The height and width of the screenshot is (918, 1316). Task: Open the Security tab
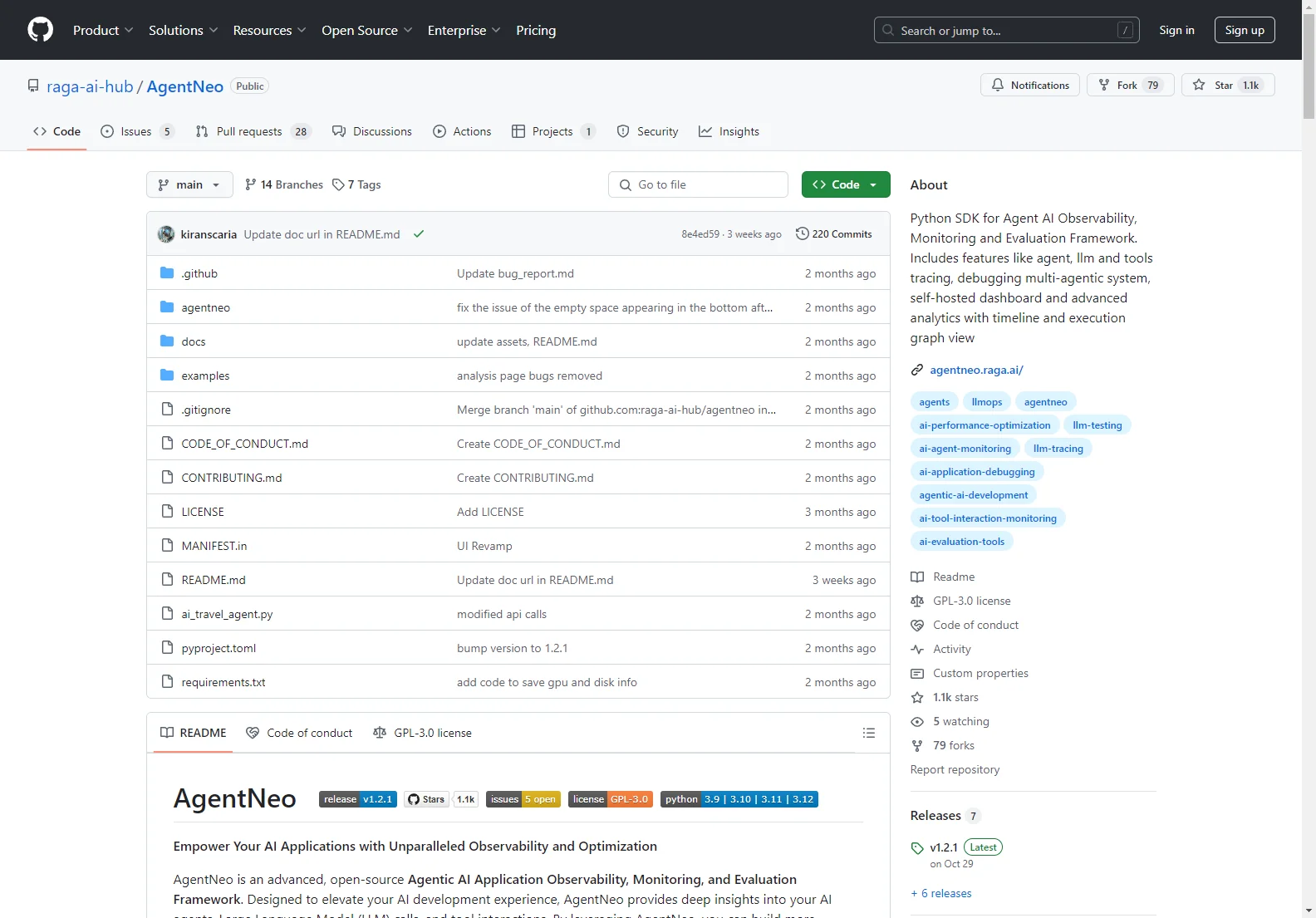[647, 131]
